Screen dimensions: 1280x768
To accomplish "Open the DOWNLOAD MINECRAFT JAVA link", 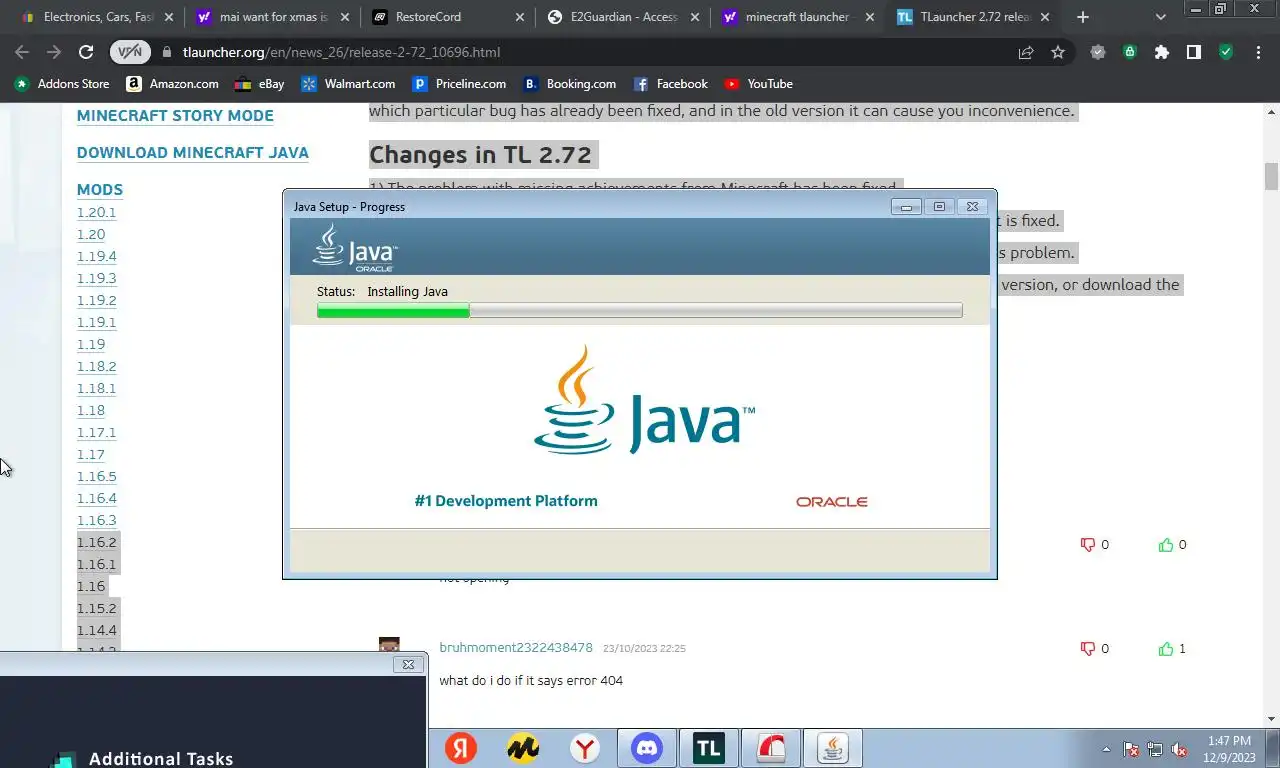I will pyautogui.click(x=193, y=153).
